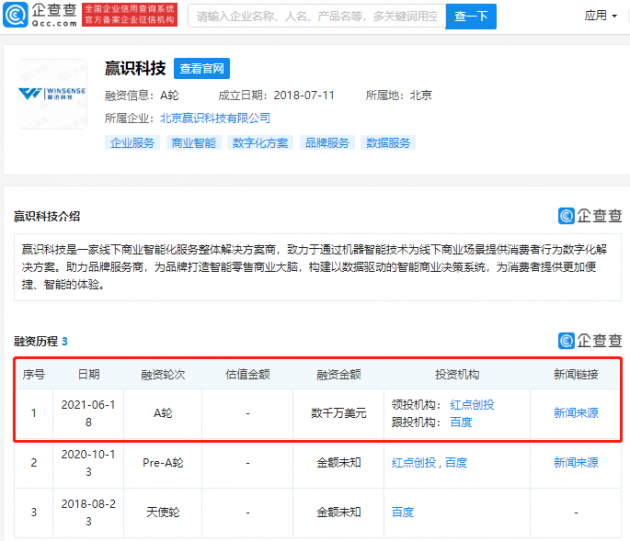Click the 2018-08-23 date cell
The image size is (630, 541).
point(88,512)
